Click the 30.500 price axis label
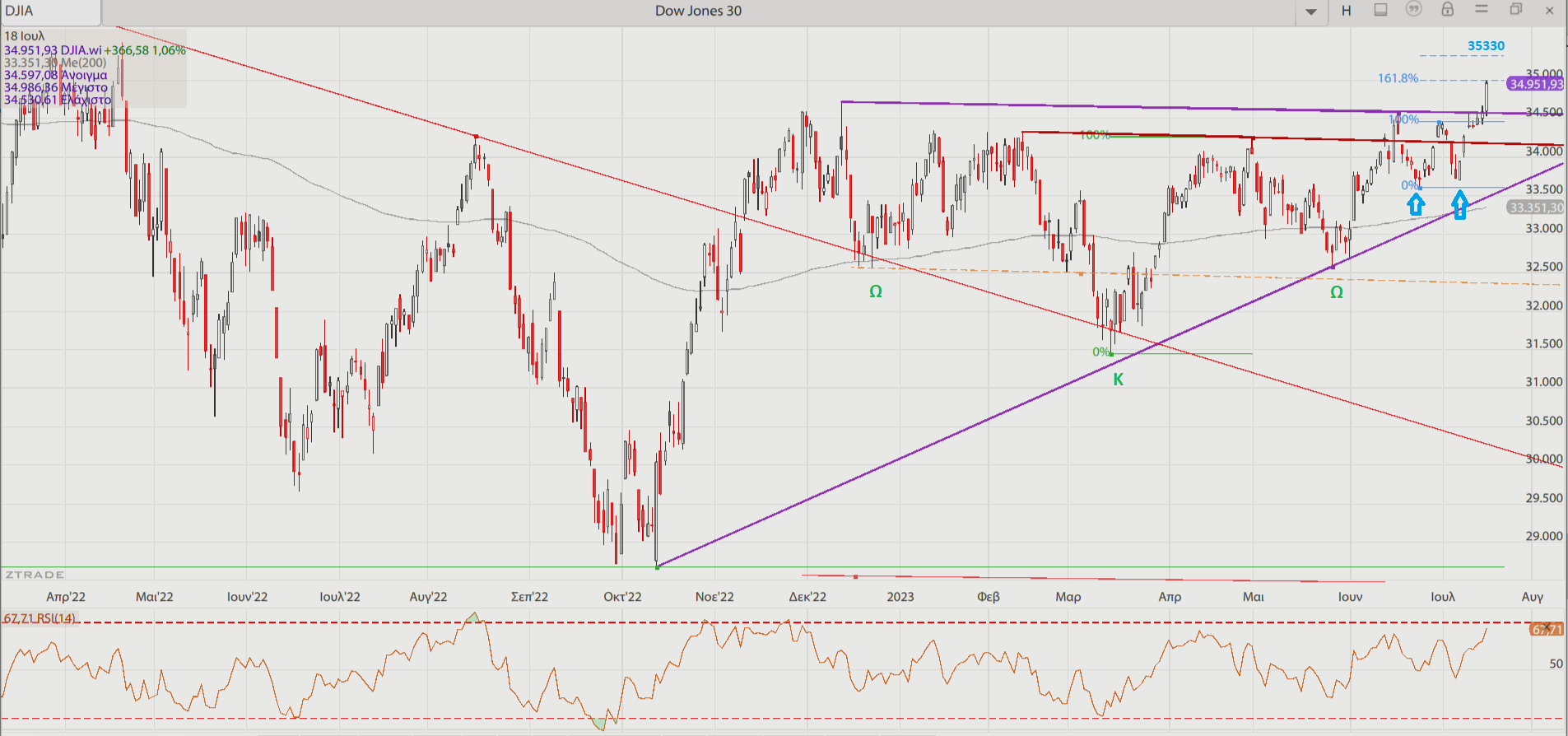 click(1544, 421)
